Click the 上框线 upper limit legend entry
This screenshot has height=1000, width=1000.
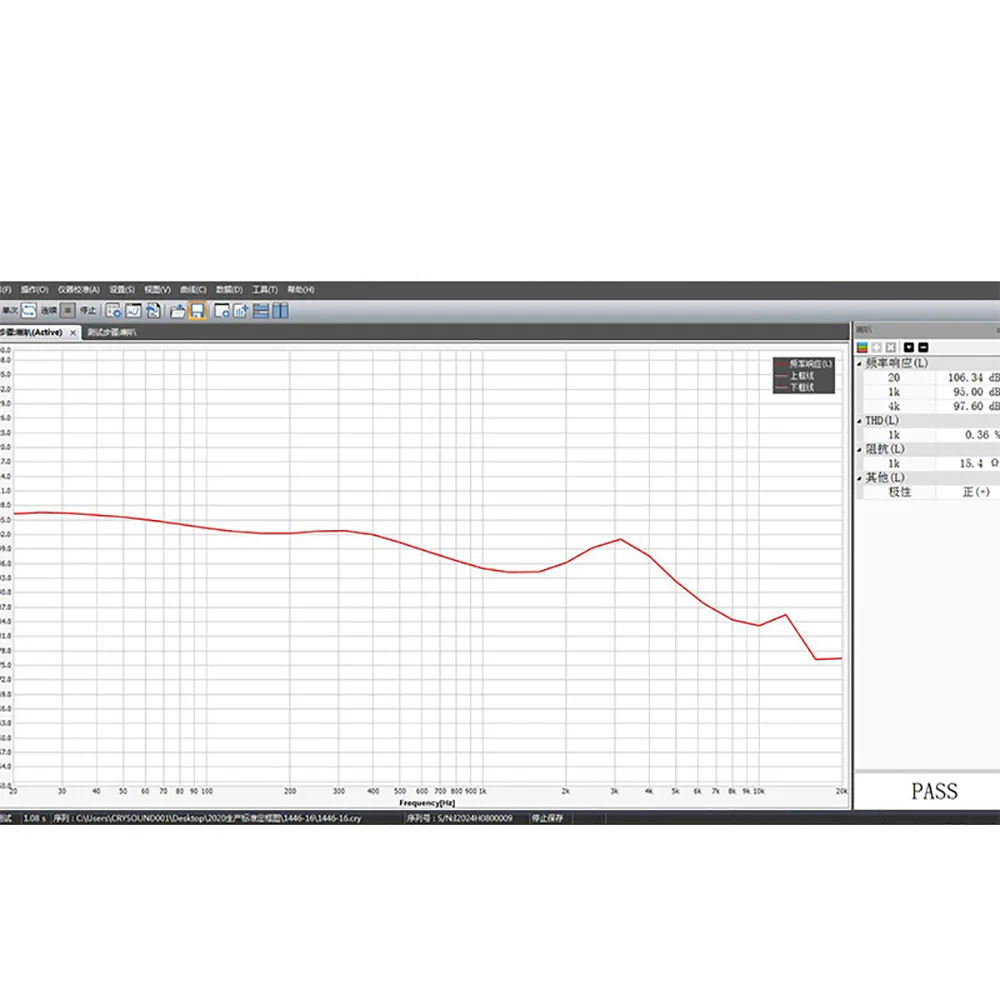tap(795, 376)
